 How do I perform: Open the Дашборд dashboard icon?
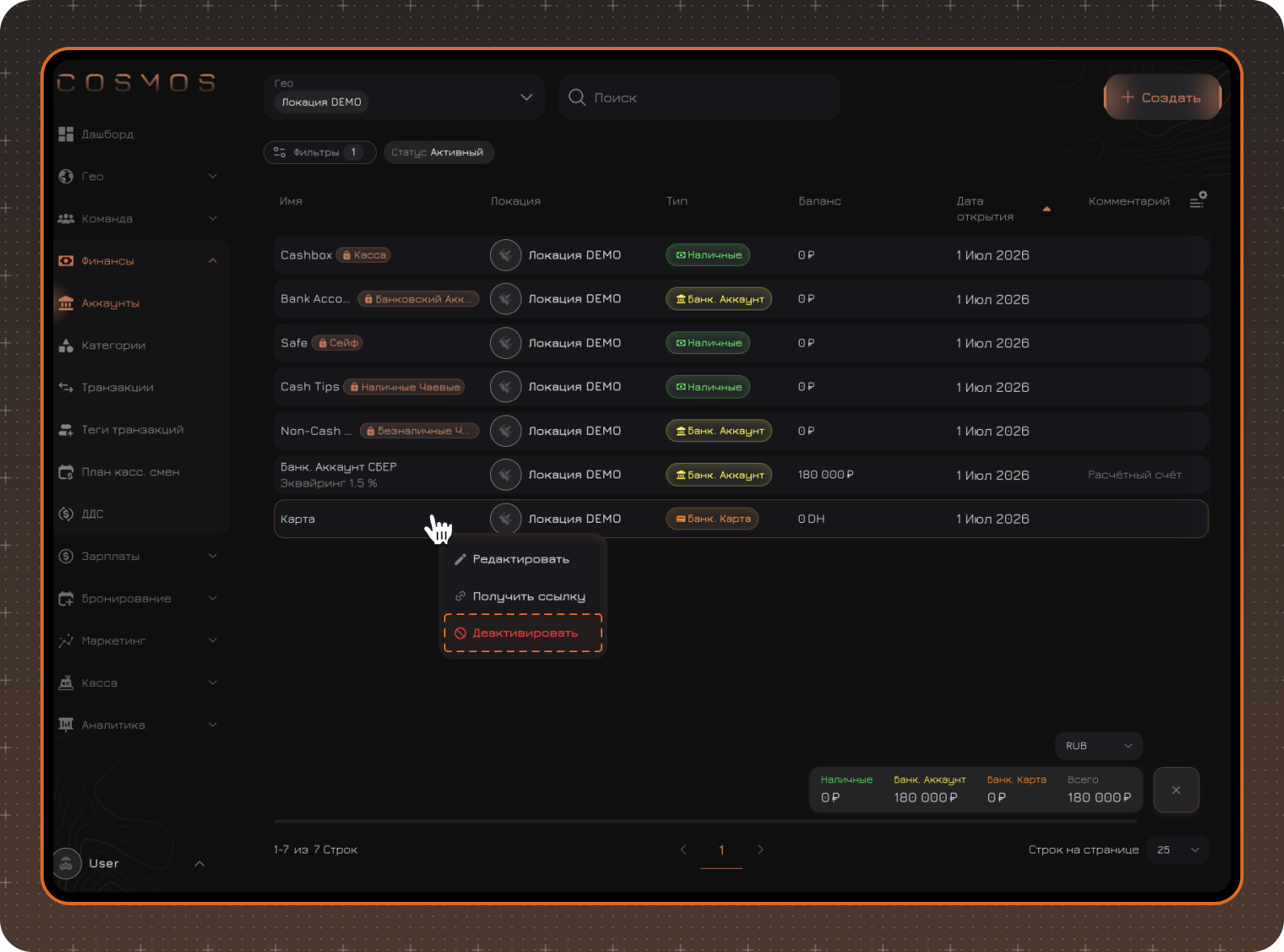pos(66,134)
